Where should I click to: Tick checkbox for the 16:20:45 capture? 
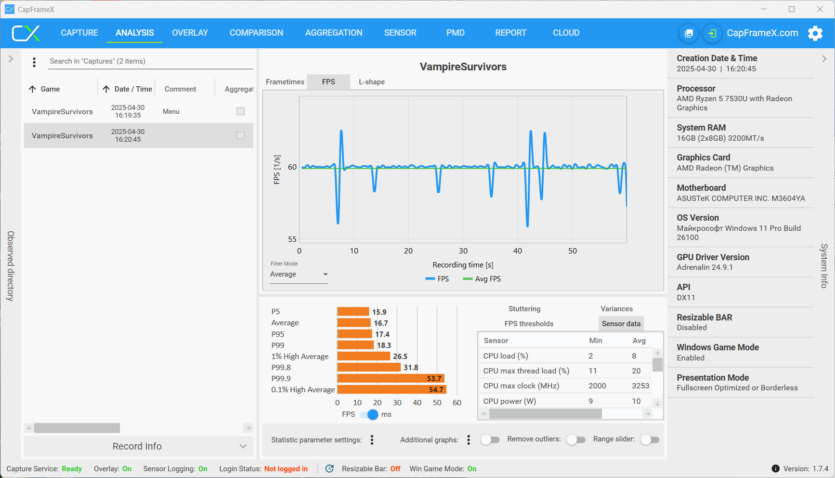pyautogui.click(x=241, y=135)
